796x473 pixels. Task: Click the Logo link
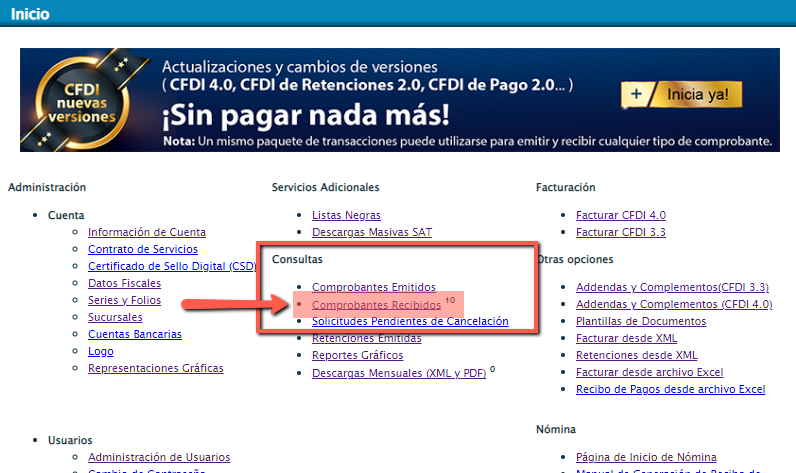pos(101,351)
